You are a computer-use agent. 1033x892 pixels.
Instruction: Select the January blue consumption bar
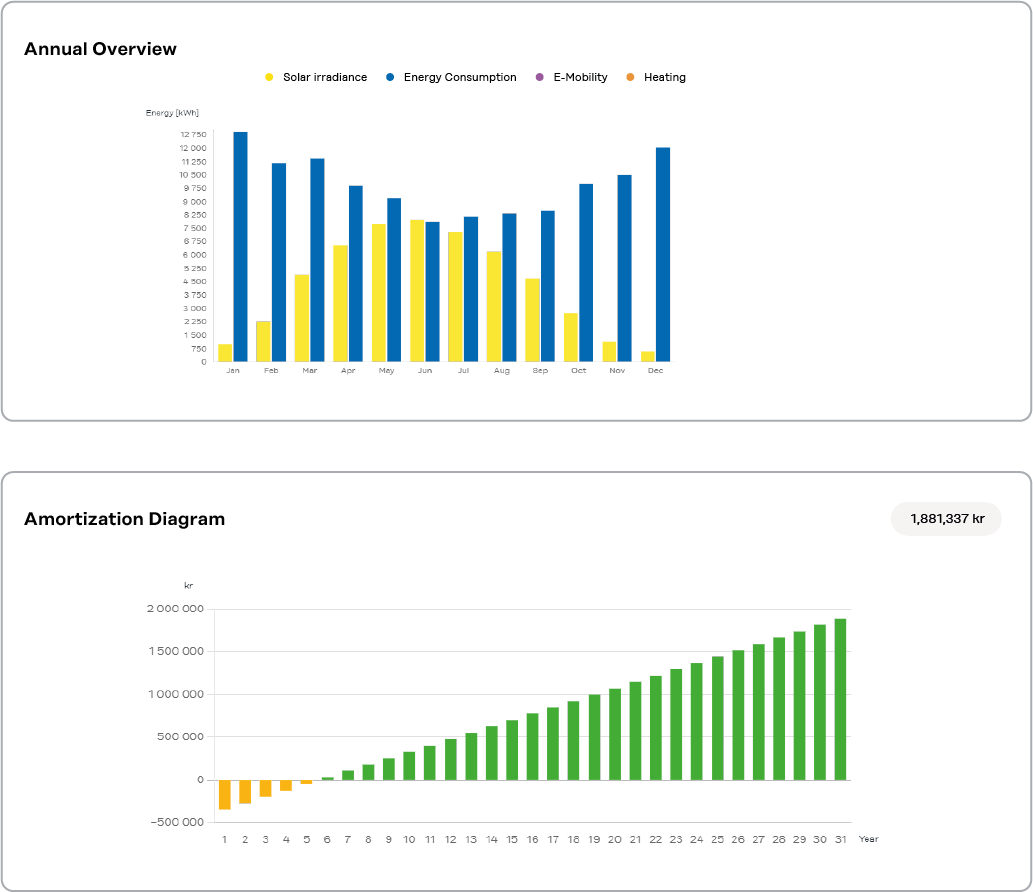pos(240,246)
